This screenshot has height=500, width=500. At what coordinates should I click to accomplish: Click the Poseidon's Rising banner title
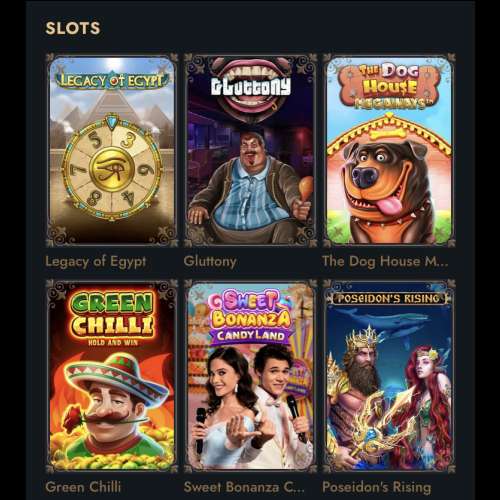pyautogui.click(x=389, y=298)
